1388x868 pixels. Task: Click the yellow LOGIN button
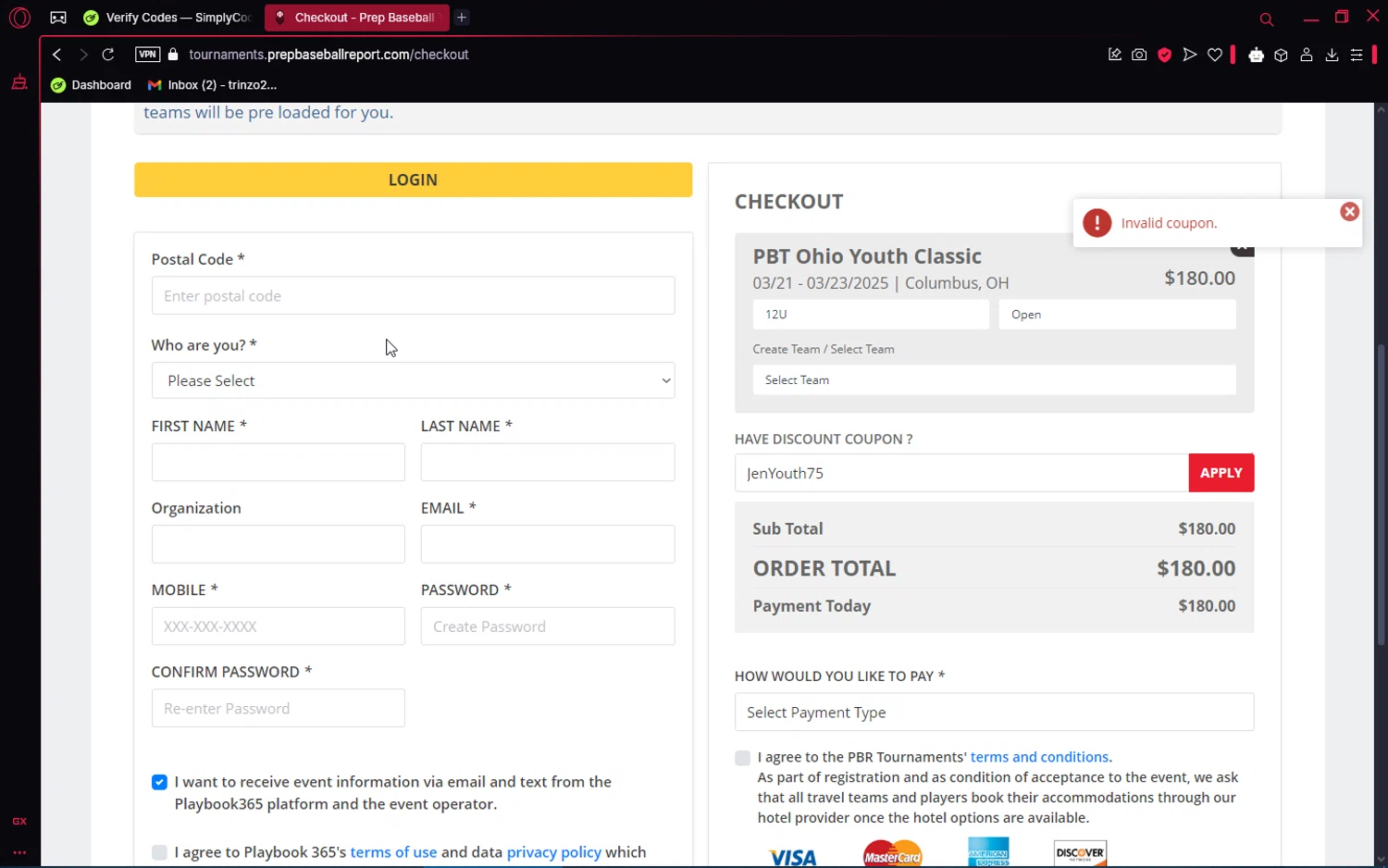(x=413, y=180)
